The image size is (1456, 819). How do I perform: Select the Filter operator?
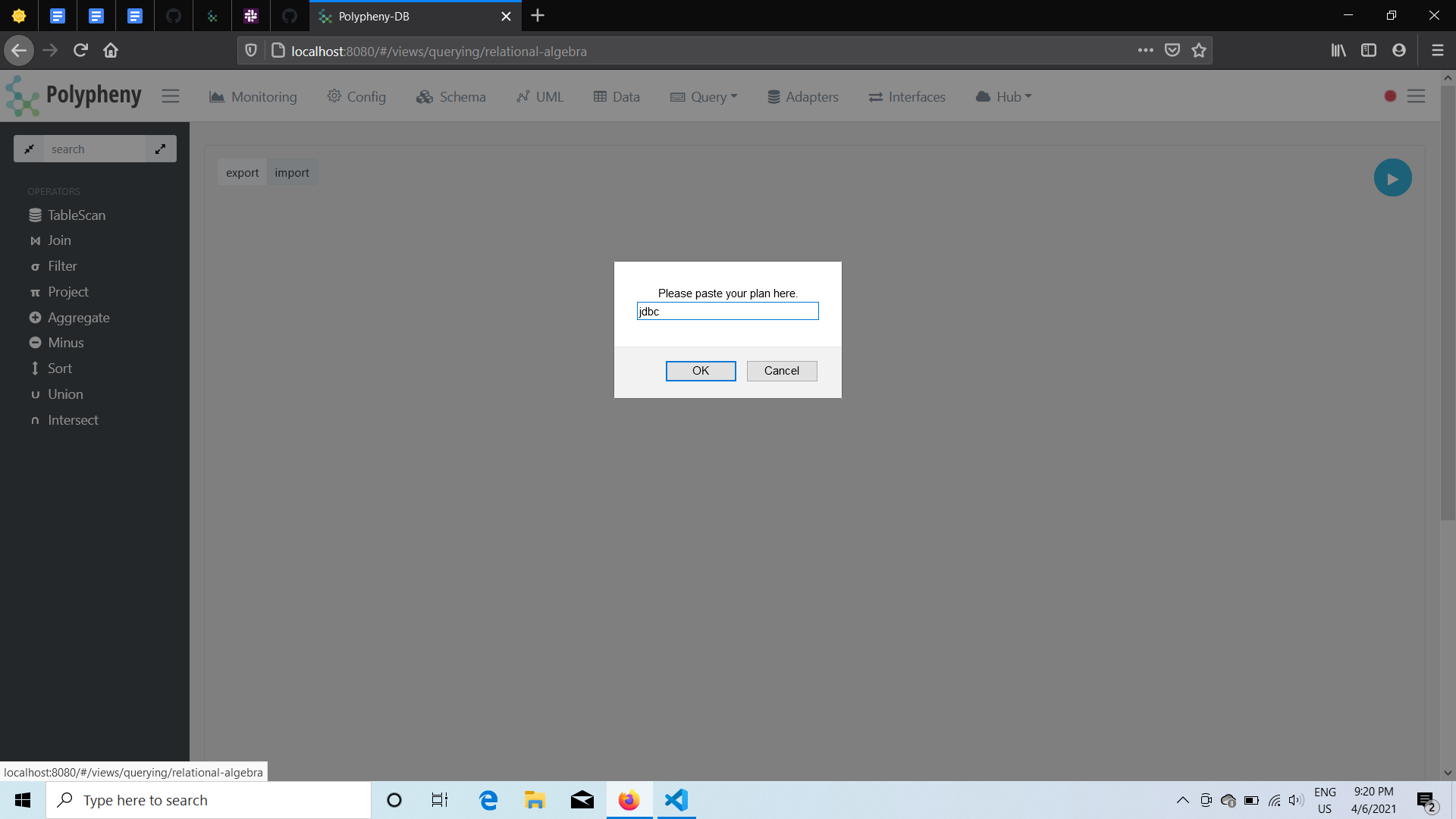(61, 266)
